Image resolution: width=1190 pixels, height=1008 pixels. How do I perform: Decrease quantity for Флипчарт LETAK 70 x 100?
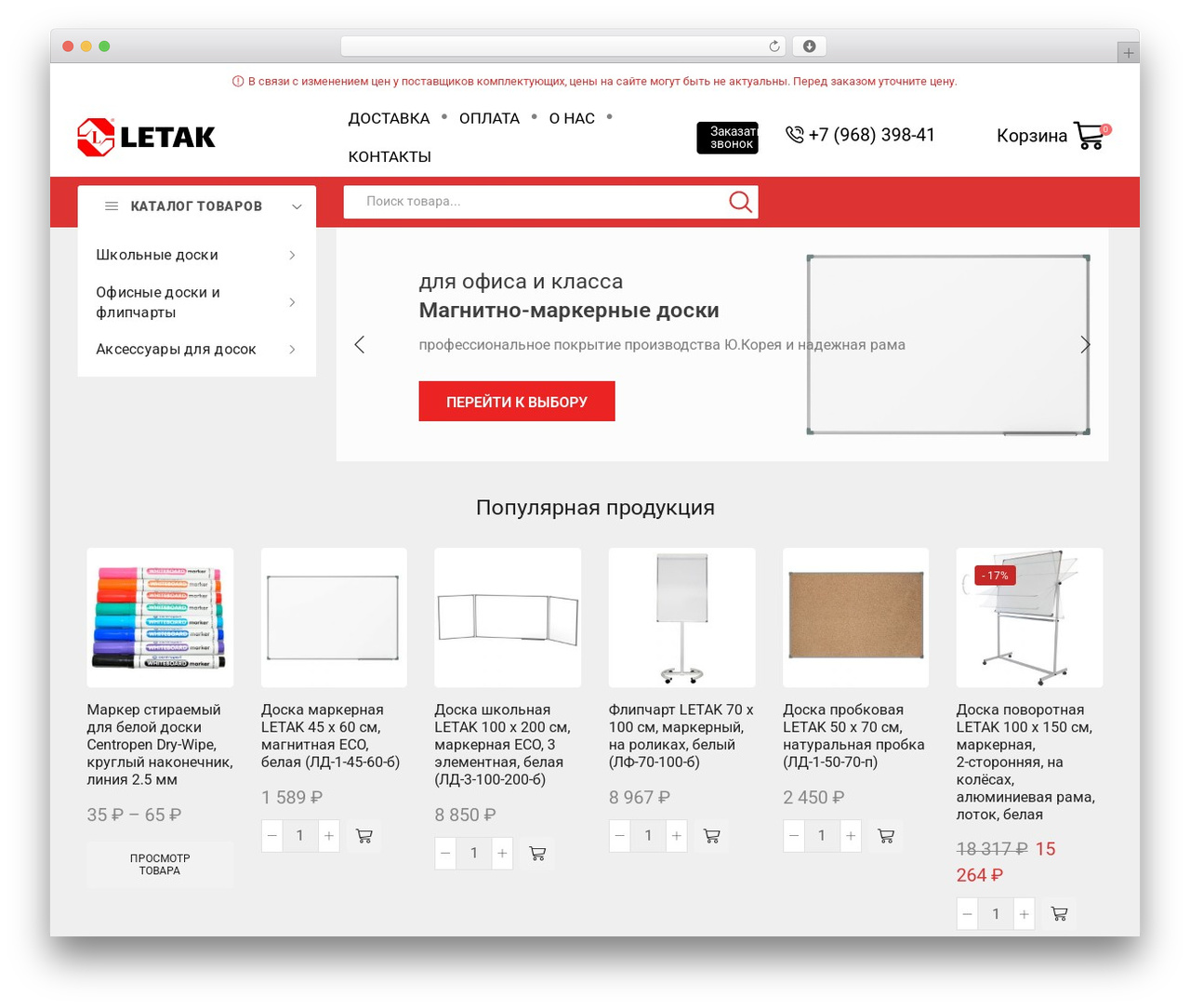[x=619, y=836]
